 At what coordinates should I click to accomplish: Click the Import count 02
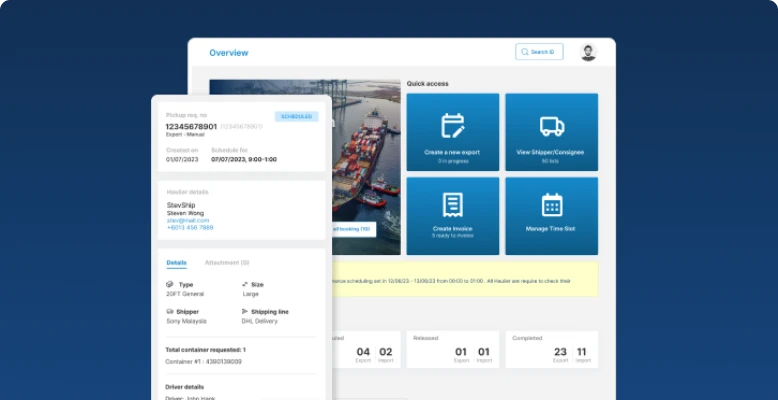click(386, 352)
